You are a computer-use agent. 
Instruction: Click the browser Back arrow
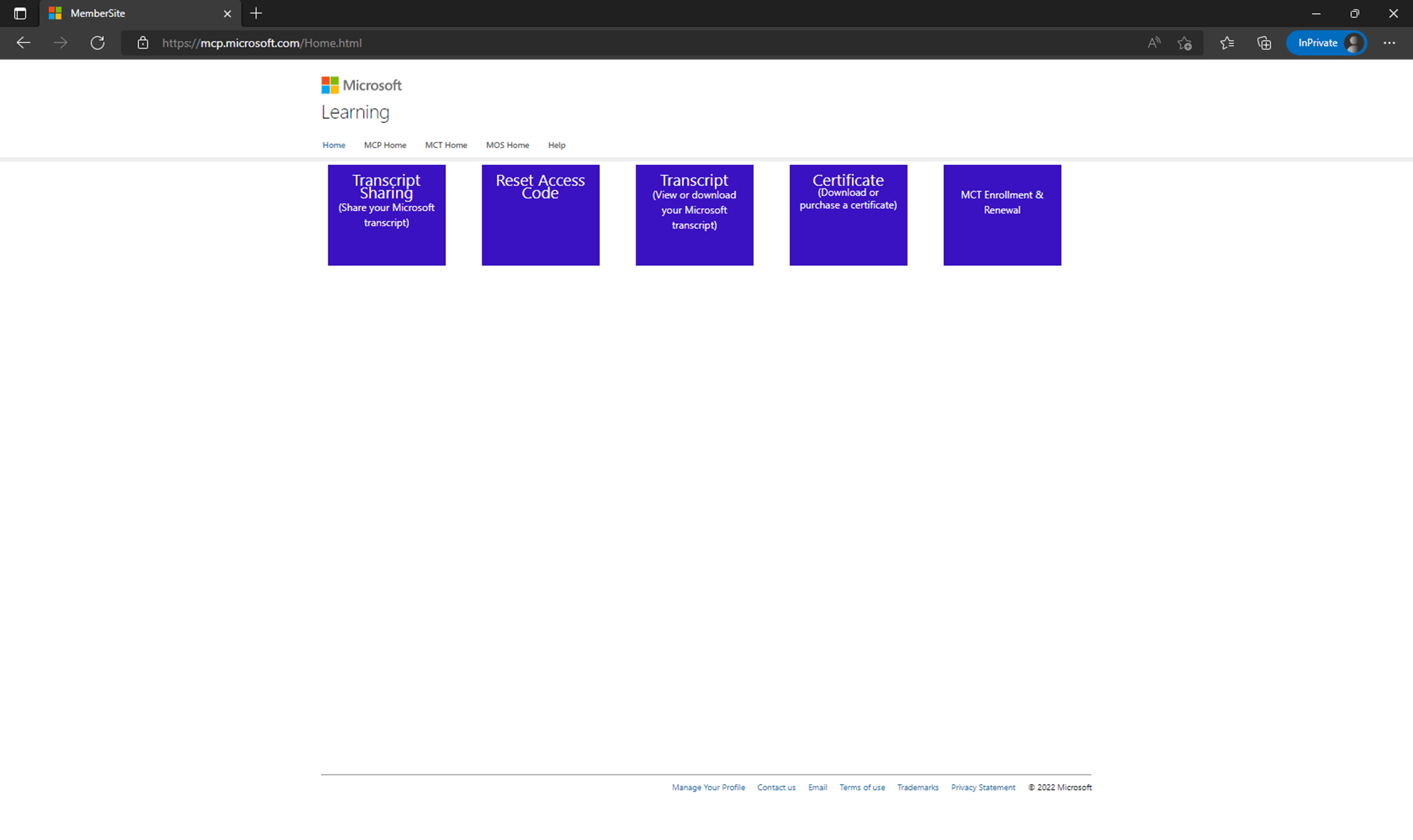tap(23, 43)
